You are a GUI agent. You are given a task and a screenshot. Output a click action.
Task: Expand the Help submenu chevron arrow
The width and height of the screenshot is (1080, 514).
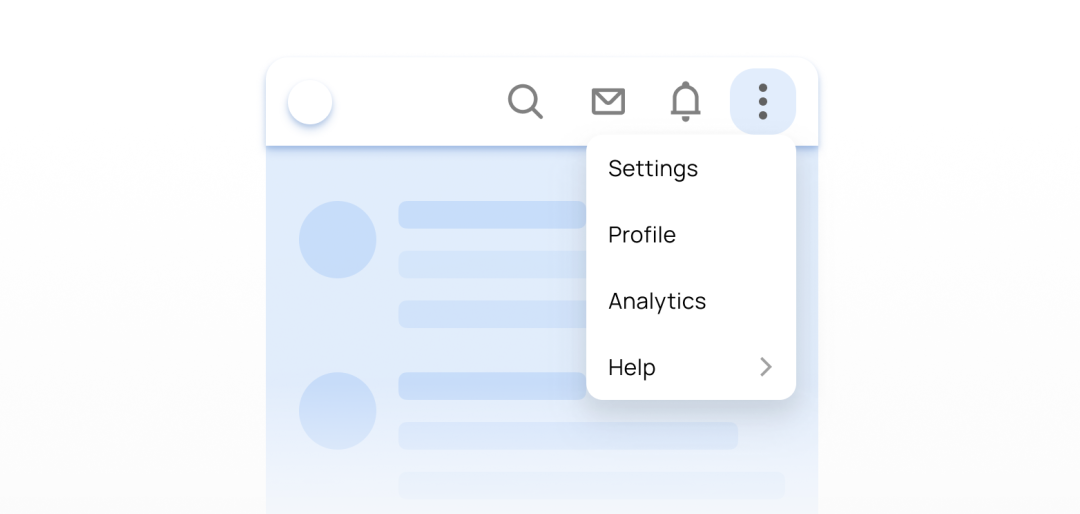(x=765, y=367)
